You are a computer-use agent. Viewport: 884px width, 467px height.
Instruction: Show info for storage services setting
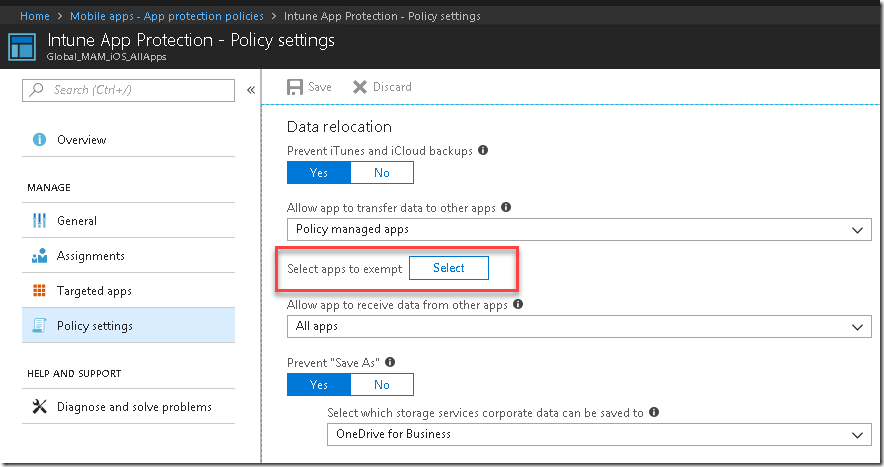654,412
